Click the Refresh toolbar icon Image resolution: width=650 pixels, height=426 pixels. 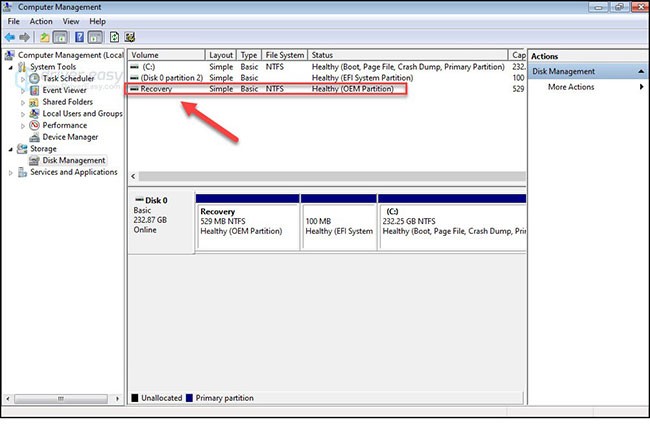(x=116, y=36)
